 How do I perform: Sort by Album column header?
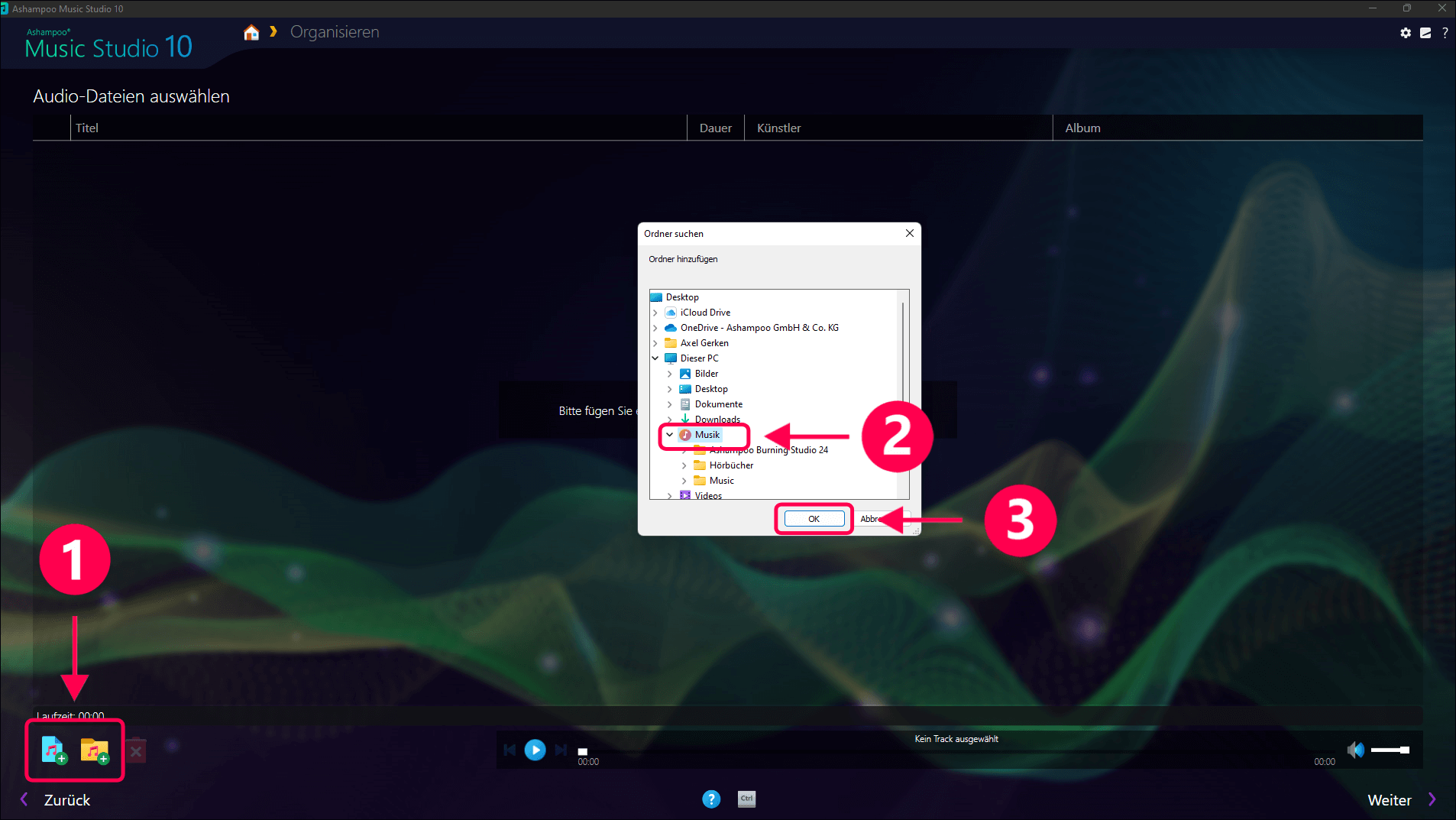pyautogui.click(x=1238, y=128)
